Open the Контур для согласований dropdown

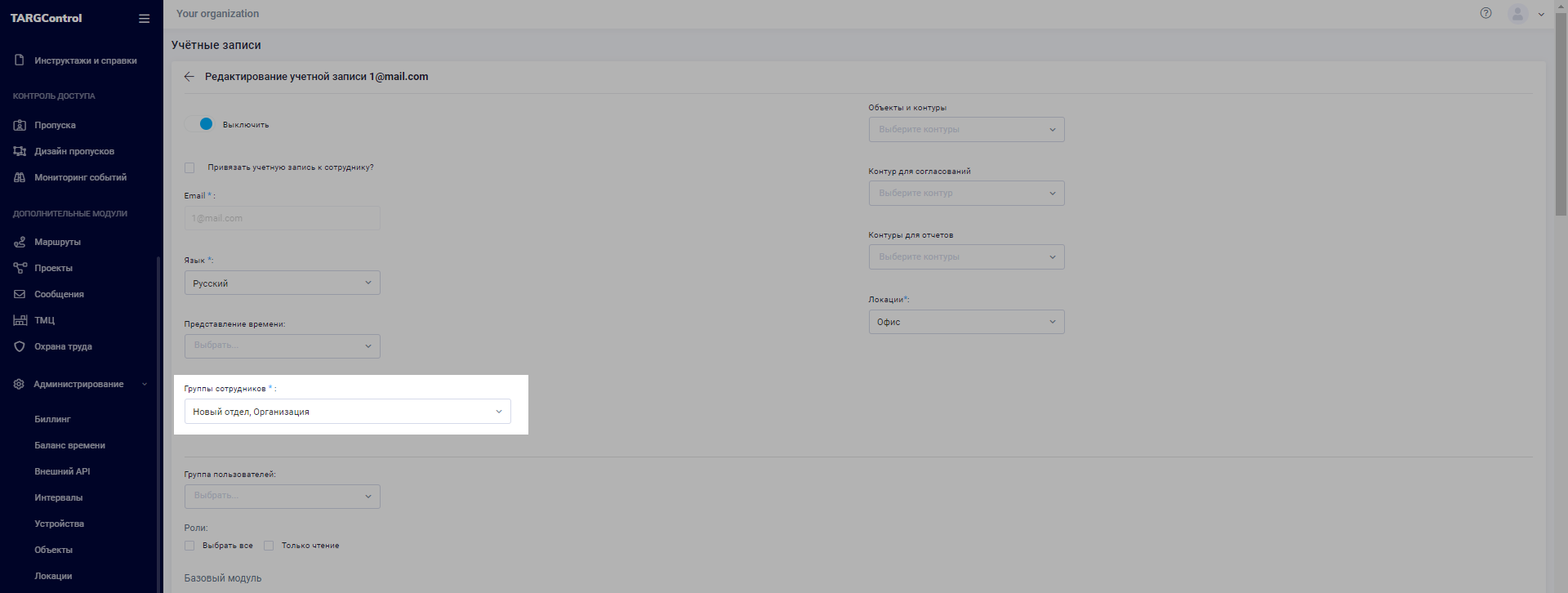[966, 193]
